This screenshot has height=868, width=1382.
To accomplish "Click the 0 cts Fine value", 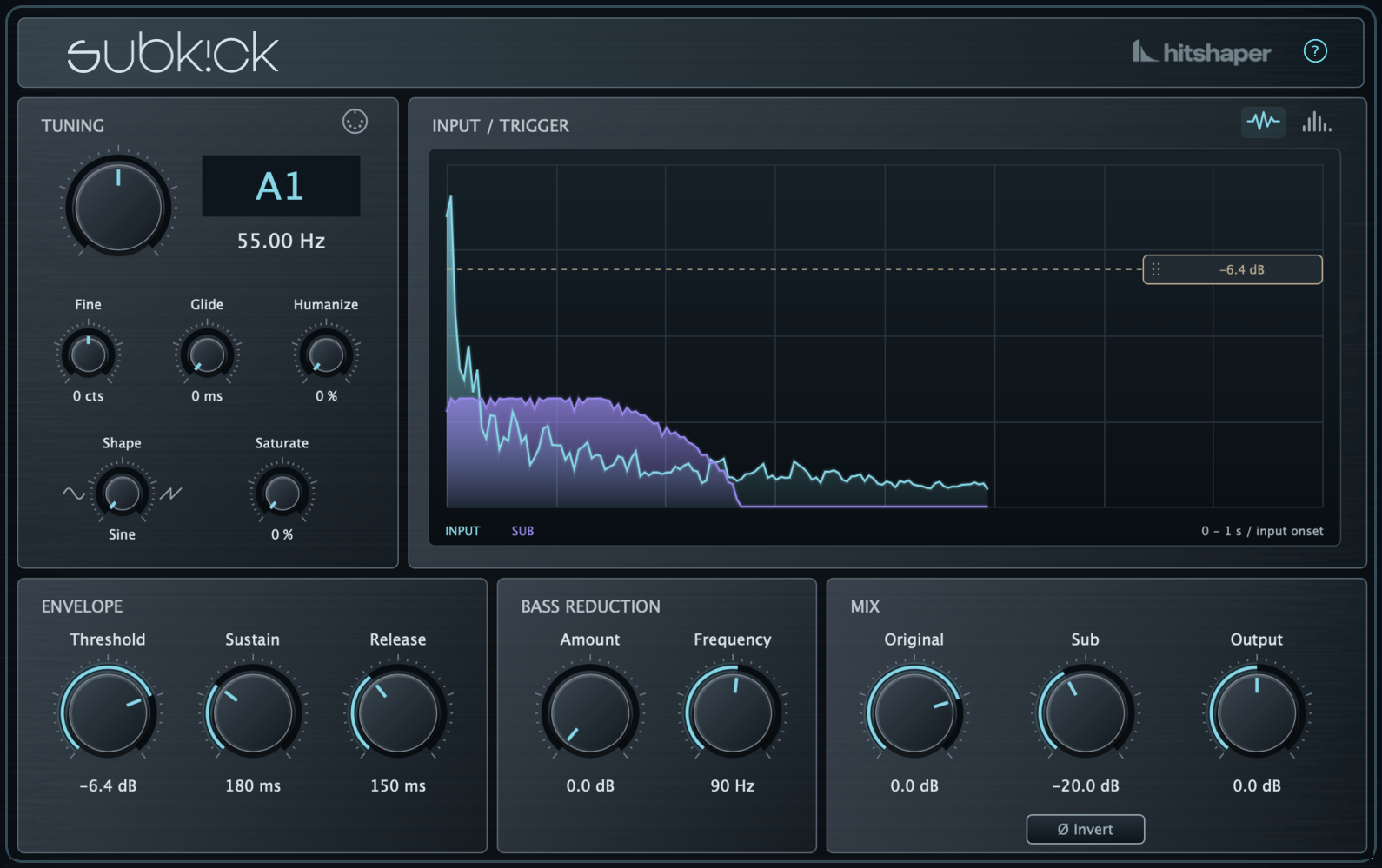I will point(88,396).
